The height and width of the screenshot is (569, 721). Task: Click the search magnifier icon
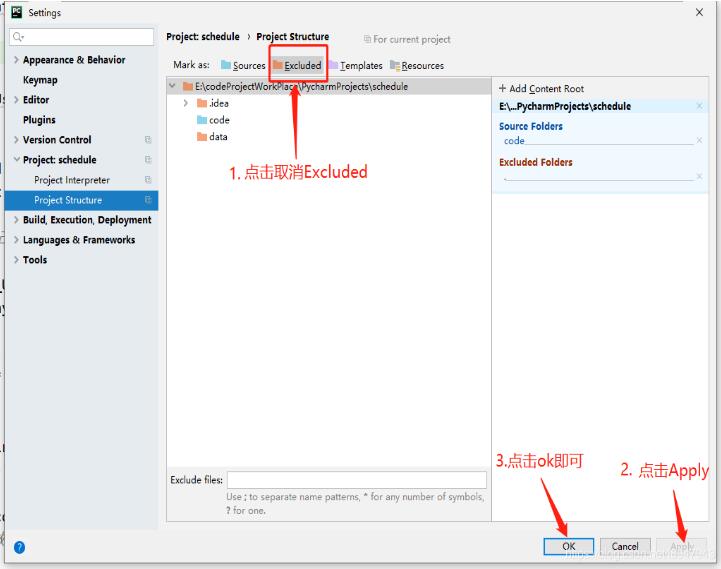[x=18, y=37]
